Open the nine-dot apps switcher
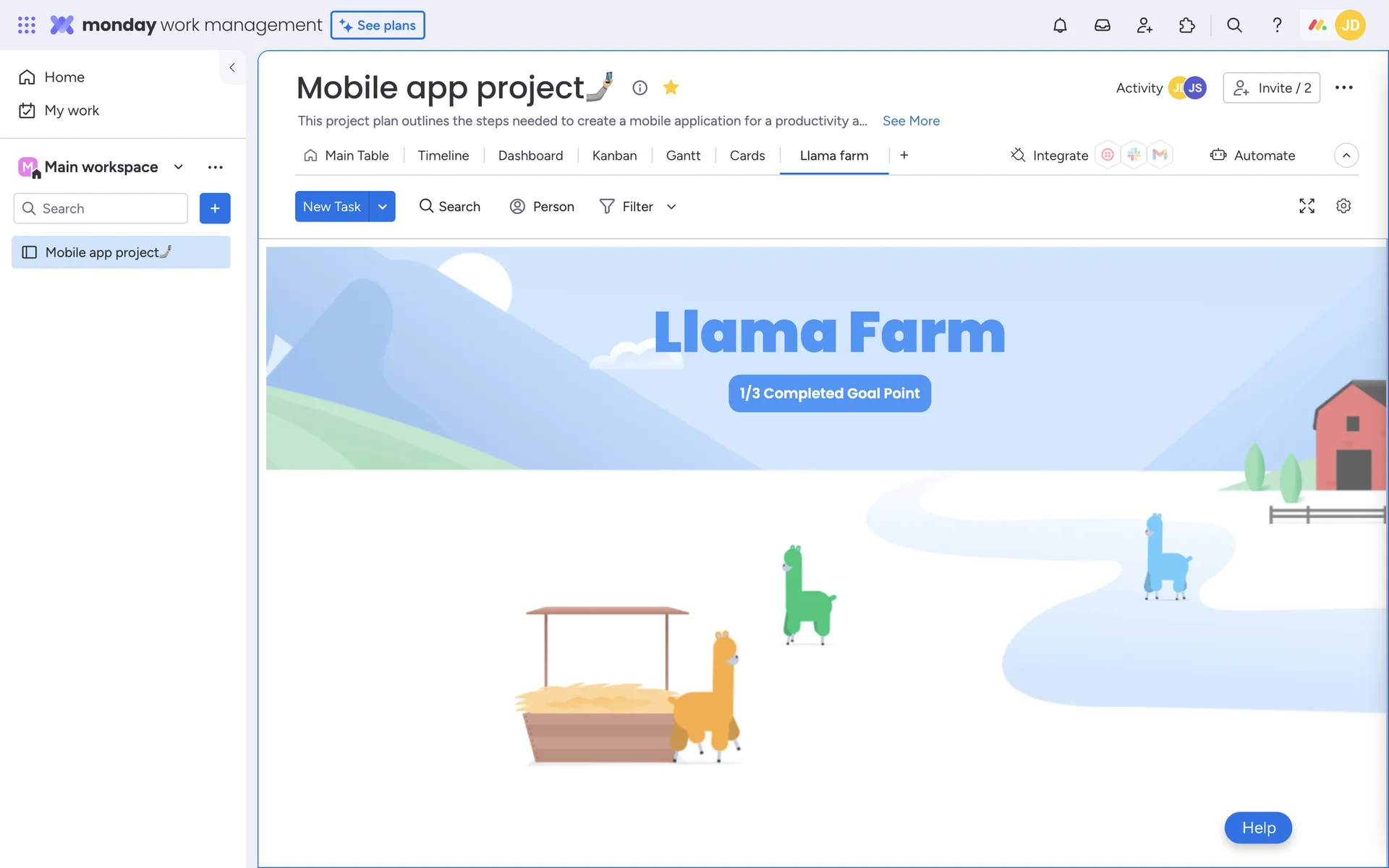Viewport: 1389px width, 868px height. 27,25
